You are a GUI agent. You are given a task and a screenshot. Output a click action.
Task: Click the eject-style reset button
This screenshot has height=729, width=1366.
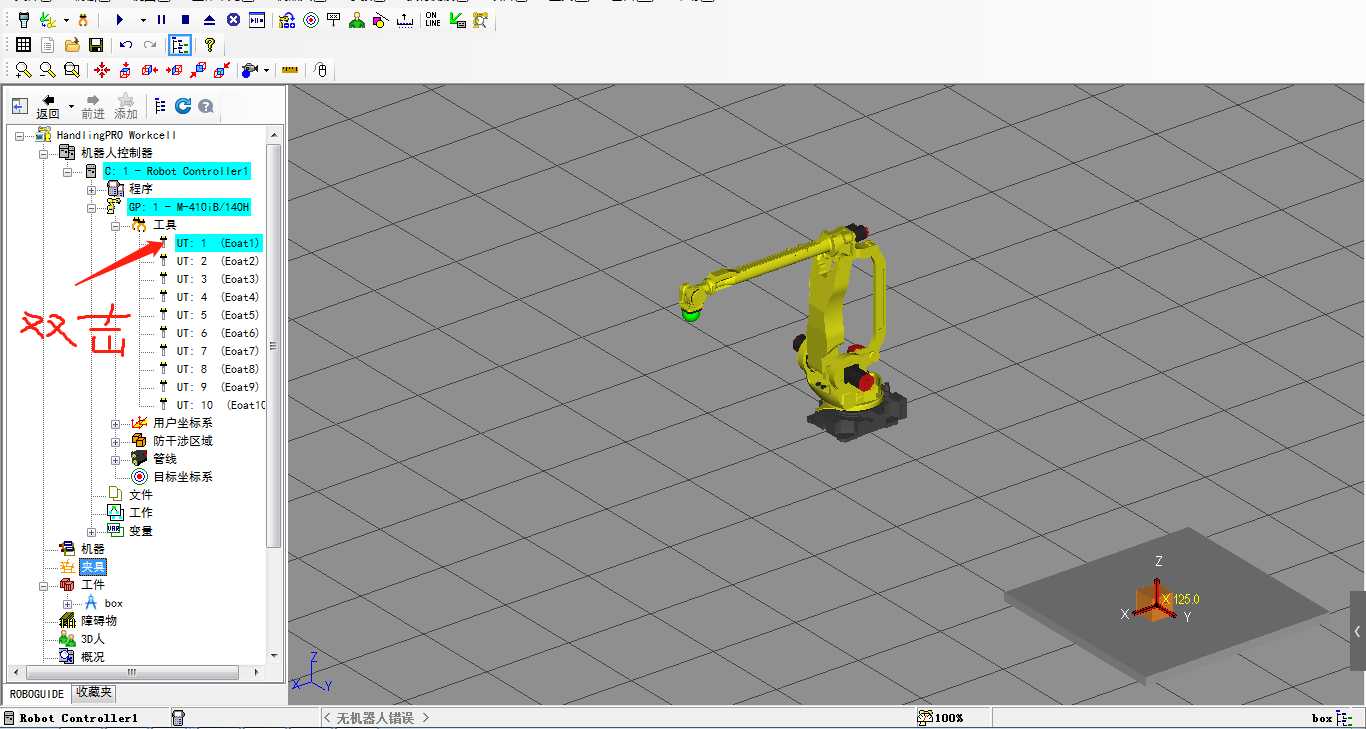click(x=209, y=19)
